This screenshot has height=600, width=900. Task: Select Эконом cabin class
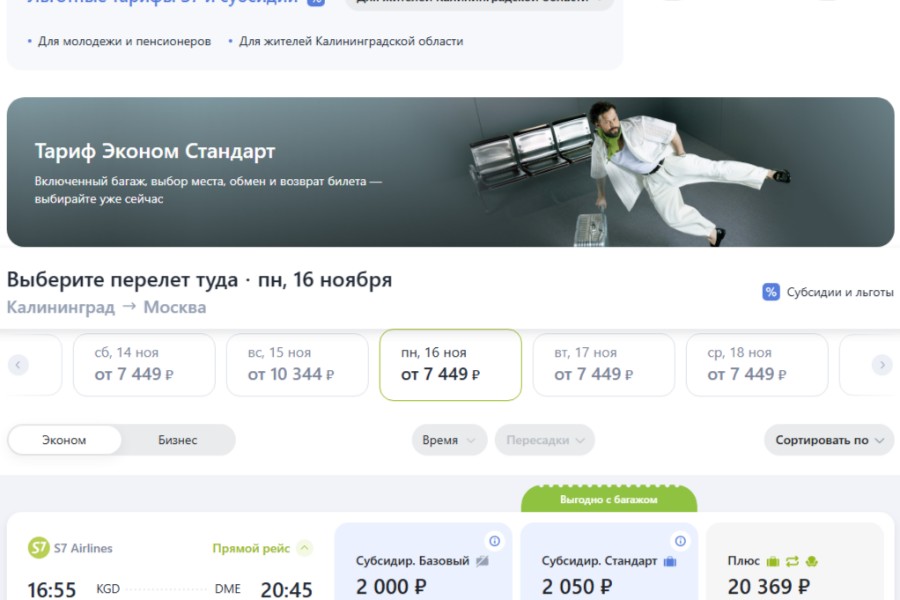(x=64, y=440)
